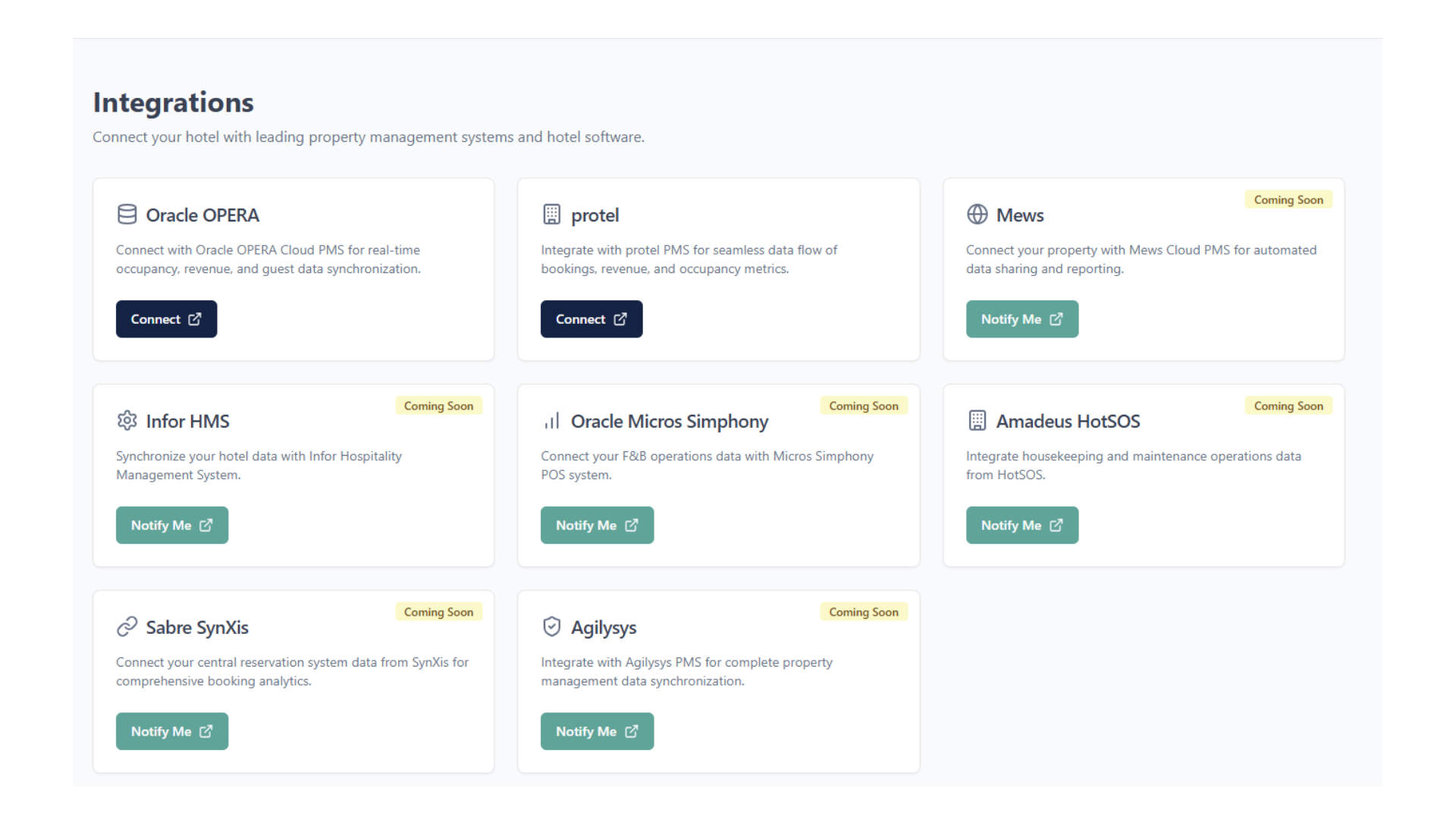Click the 'Connect your hotel with leading' subtitle
The height and width of the screenshot is (819, 1456).
[x=369, y=137]
